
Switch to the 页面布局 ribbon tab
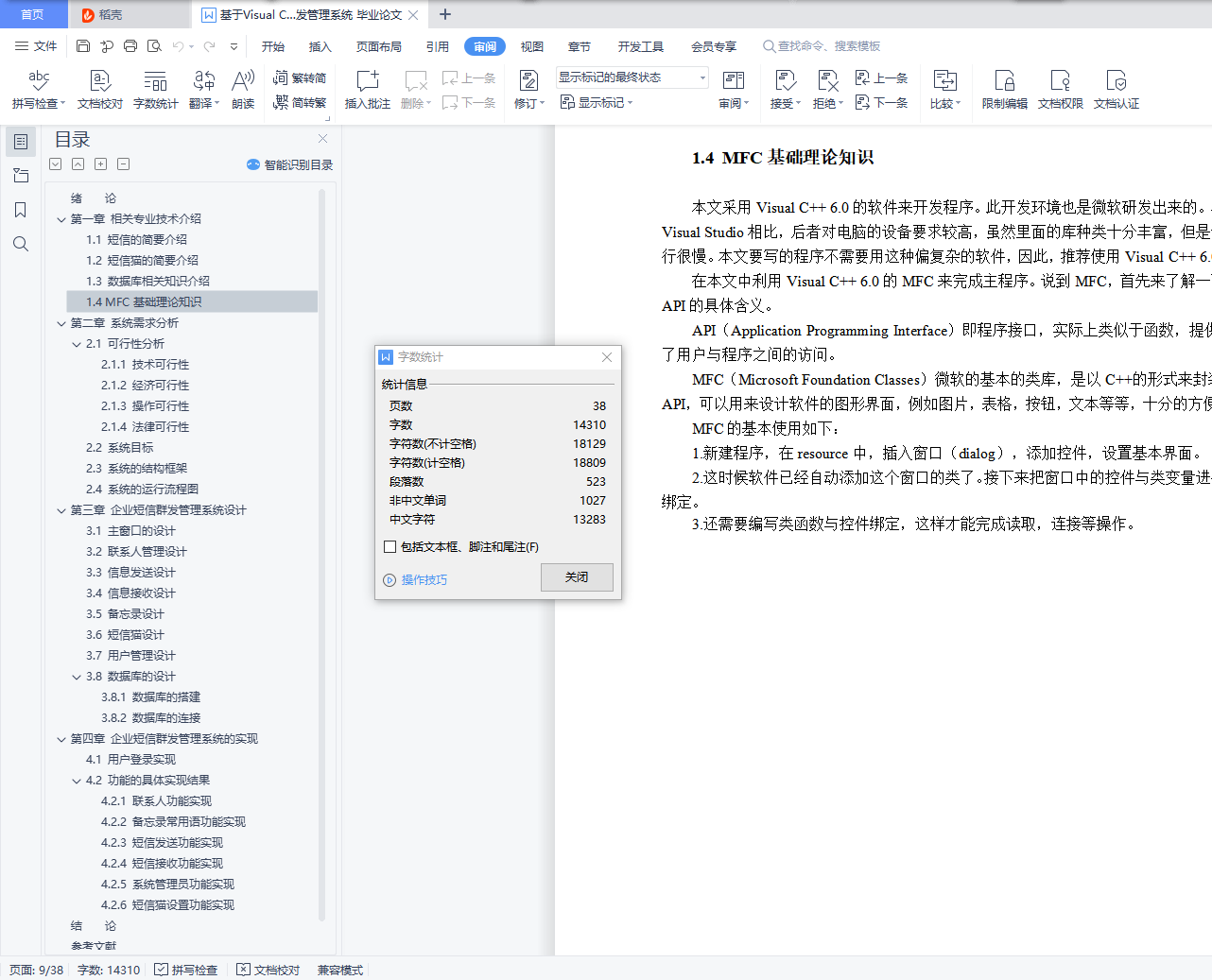379,46
